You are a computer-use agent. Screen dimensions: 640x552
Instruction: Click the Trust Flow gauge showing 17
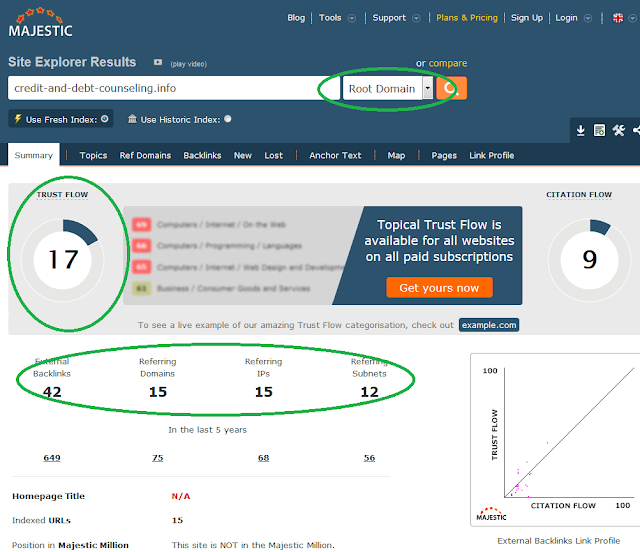[62, 260]
